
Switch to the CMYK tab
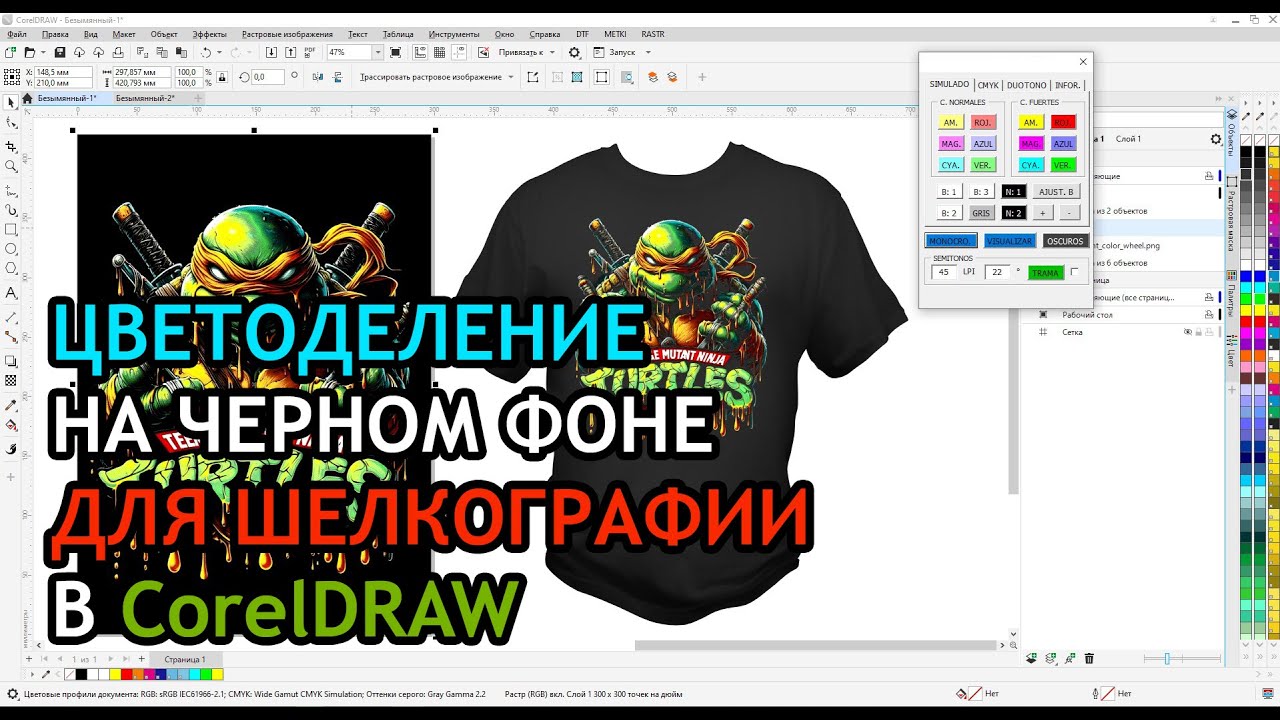988,85
